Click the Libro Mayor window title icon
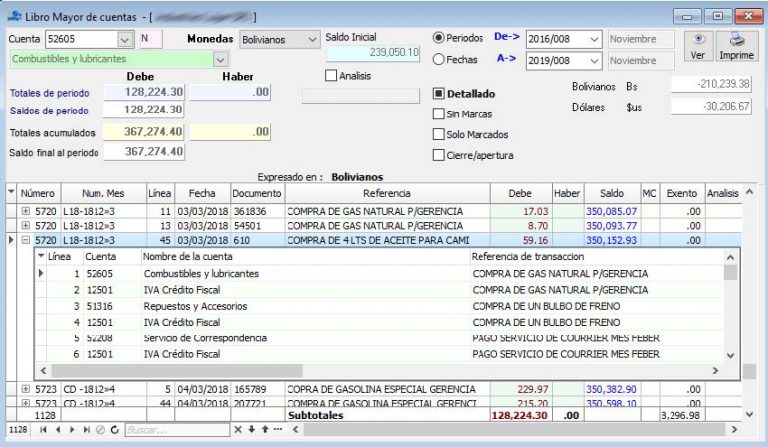Screen dimensions: 768x447 pos(15,16)
